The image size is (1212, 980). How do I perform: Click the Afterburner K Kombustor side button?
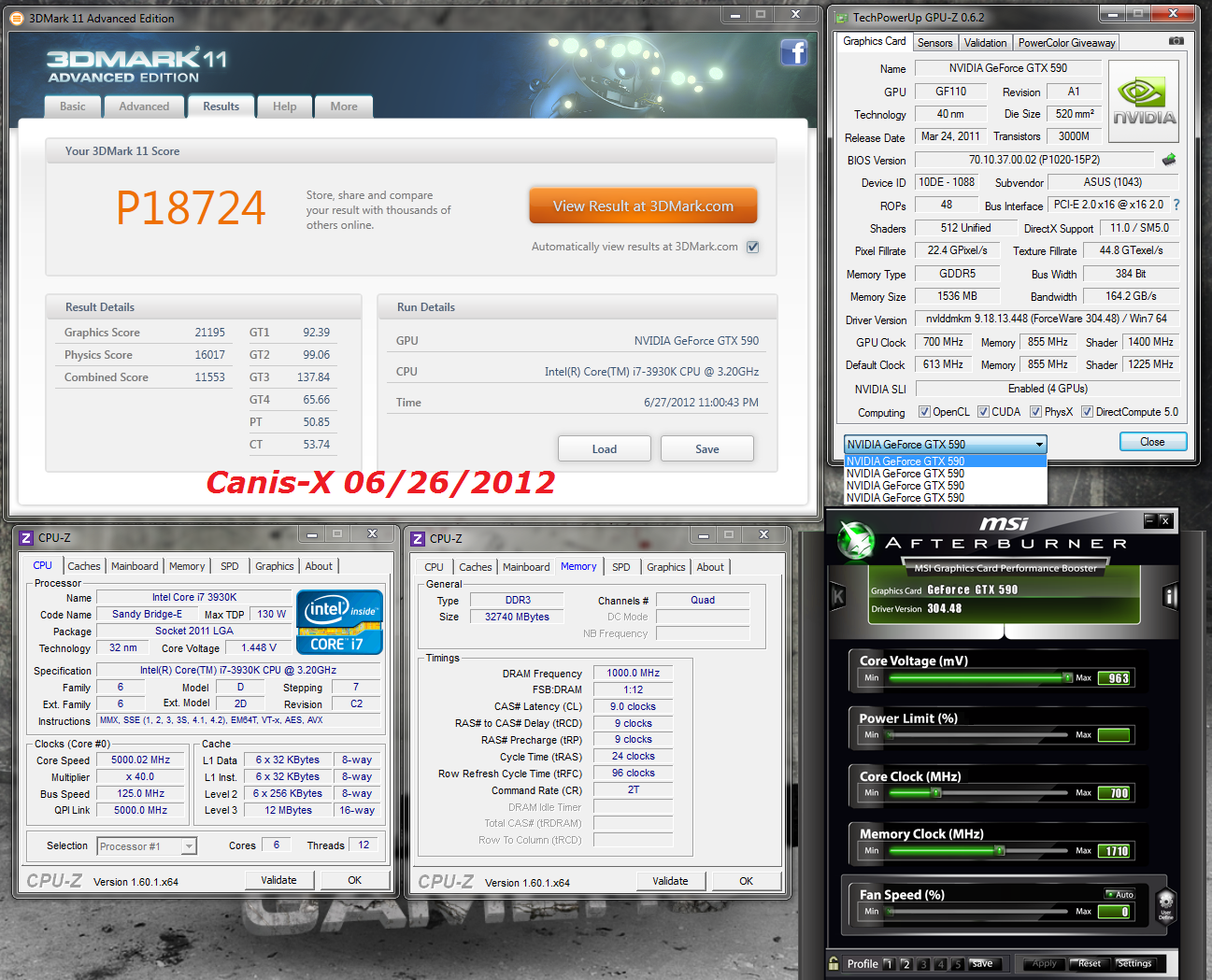pos(838,596)
